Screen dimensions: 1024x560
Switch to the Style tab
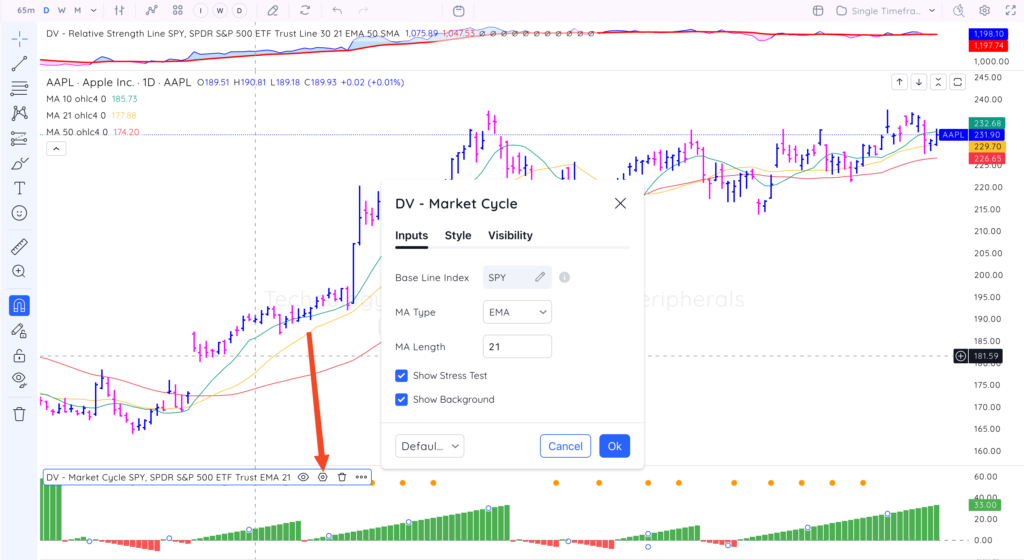tap(458, 236)
